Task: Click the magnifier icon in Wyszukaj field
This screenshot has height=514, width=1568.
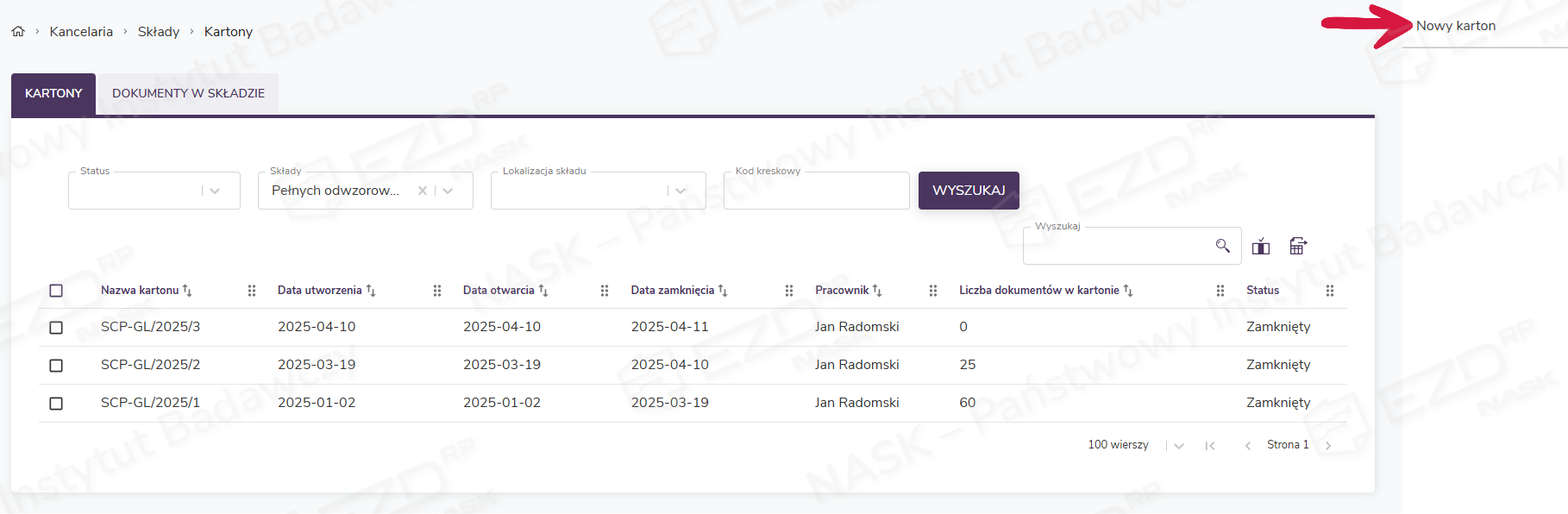Action: (1222, 247)
